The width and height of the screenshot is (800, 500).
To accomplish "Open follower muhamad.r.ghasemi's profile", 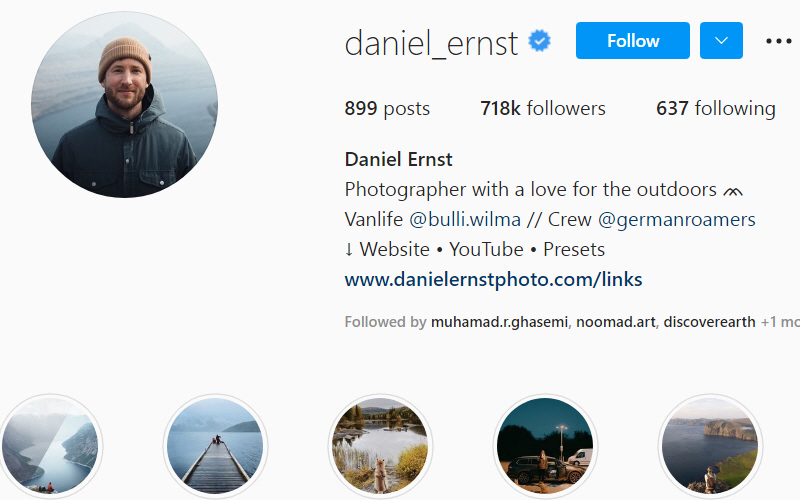I will 499,322.
